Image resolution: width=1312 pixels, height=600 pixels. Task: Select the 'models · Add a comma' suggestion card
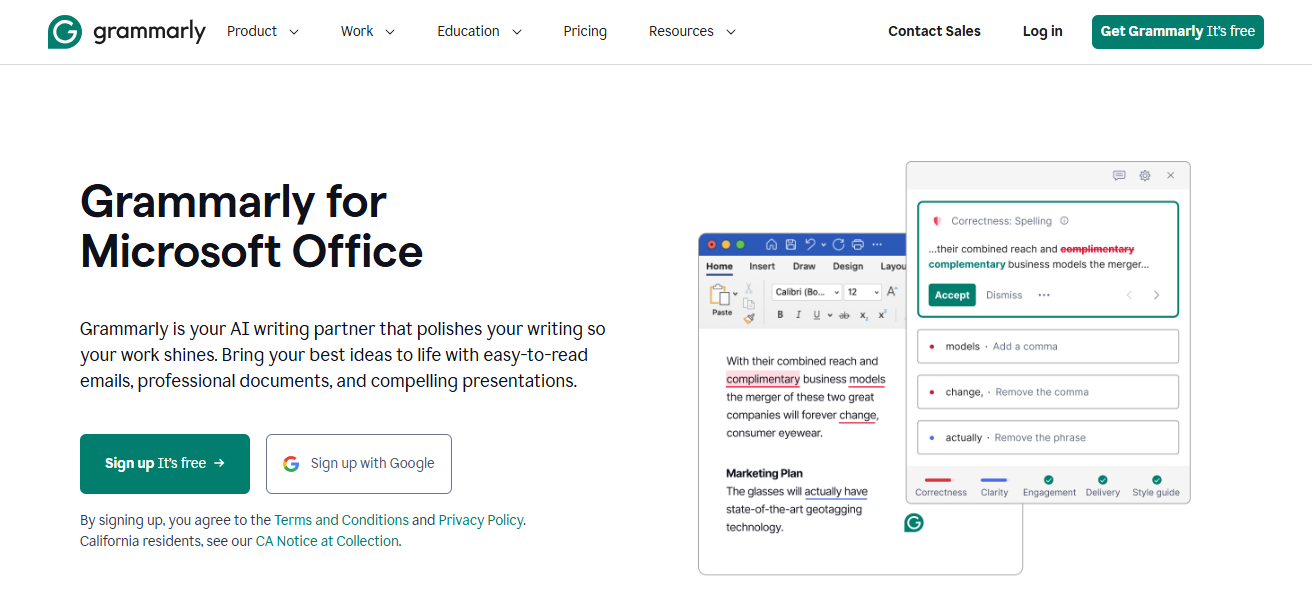[1047, 345]
